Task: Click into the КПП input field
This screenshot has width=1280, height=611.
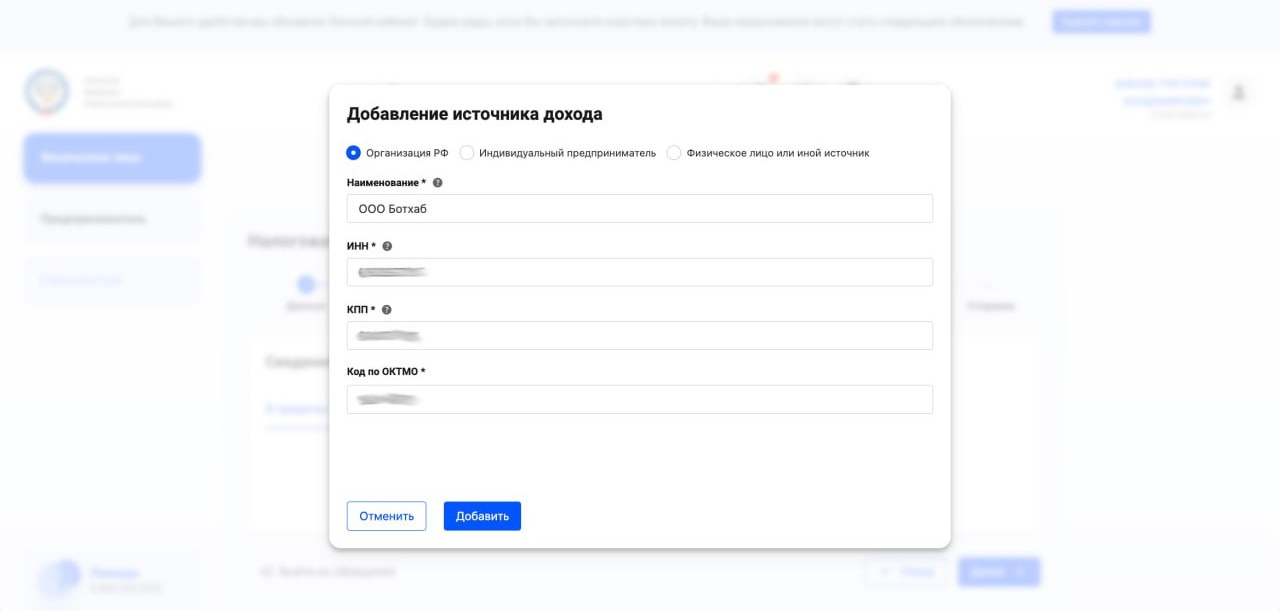Action: [x=639, y=336]
